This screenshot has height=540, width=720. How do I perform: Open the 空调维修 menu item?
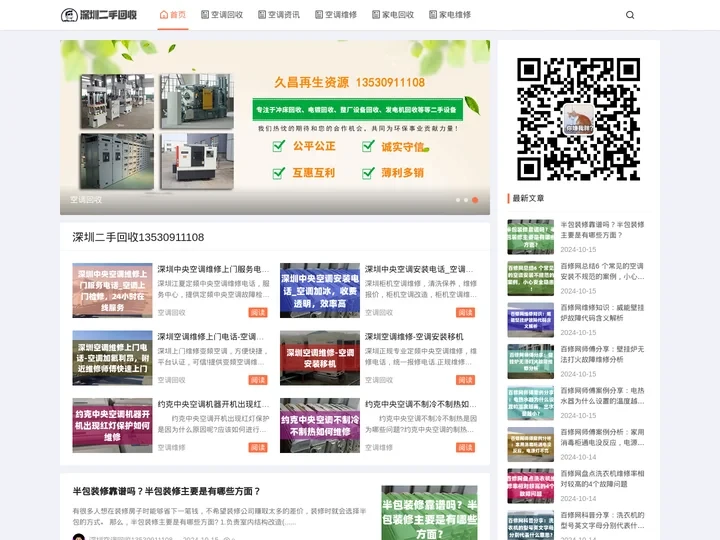click(x=336, y=15)
